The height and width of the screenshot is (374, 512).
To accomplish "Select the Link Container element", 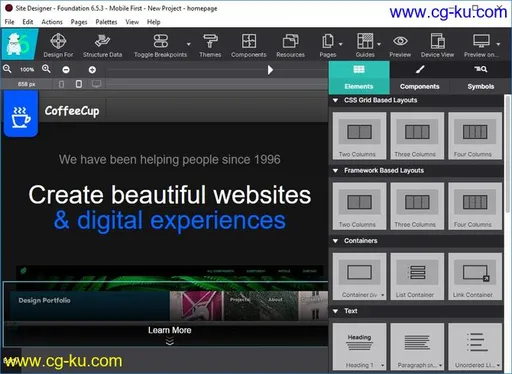I will click(475, 276).
